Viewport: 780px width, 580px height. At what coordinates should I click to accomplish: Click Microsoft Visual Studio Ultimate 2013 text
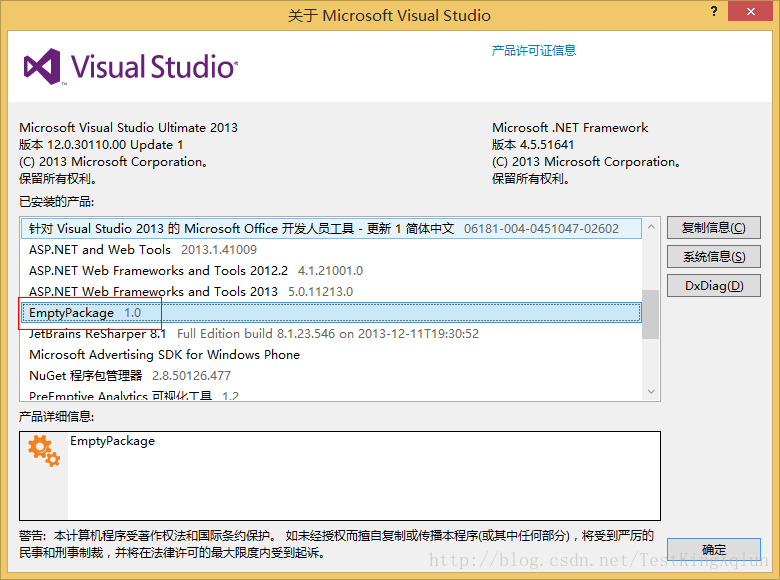(x=128, y=128)
